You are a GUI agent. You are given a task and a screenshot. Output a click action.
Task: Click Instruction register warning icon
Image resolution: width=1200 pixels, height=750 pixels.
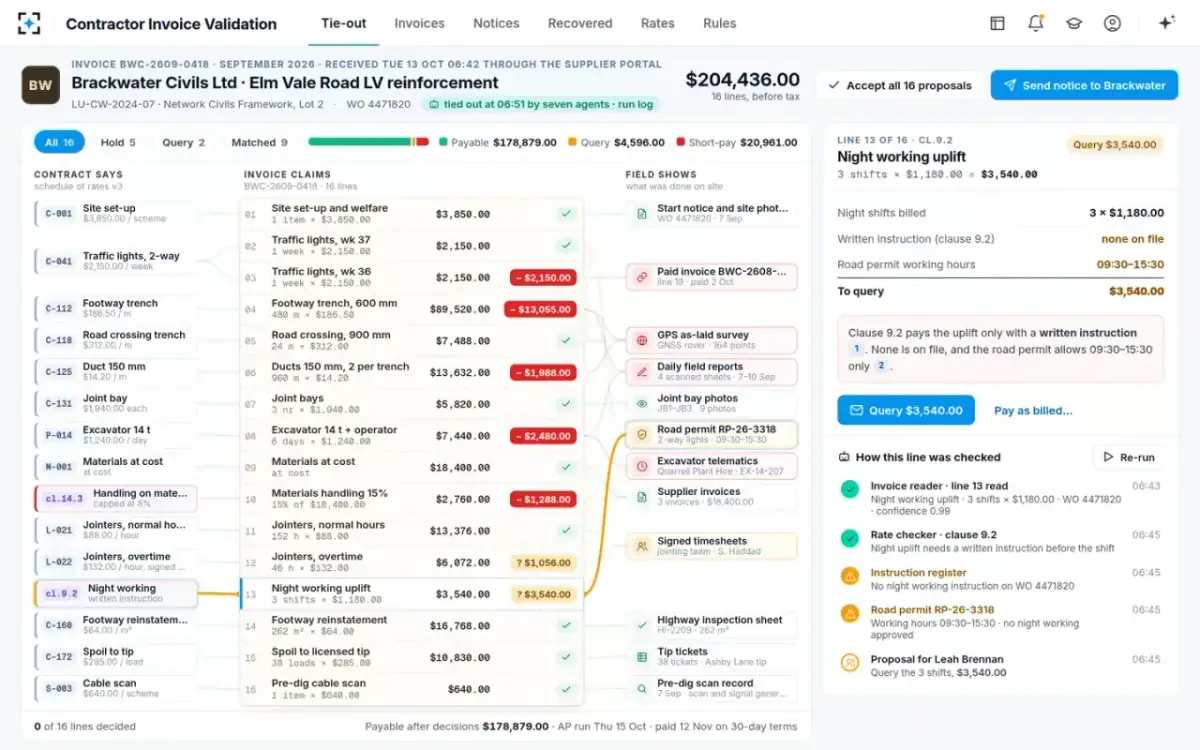(850, 576)
